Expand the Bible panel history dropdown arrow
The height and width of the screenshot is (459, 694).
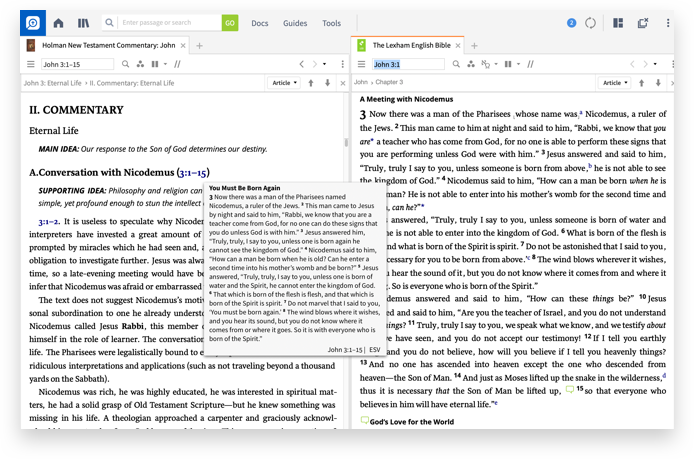pos(655,64)
